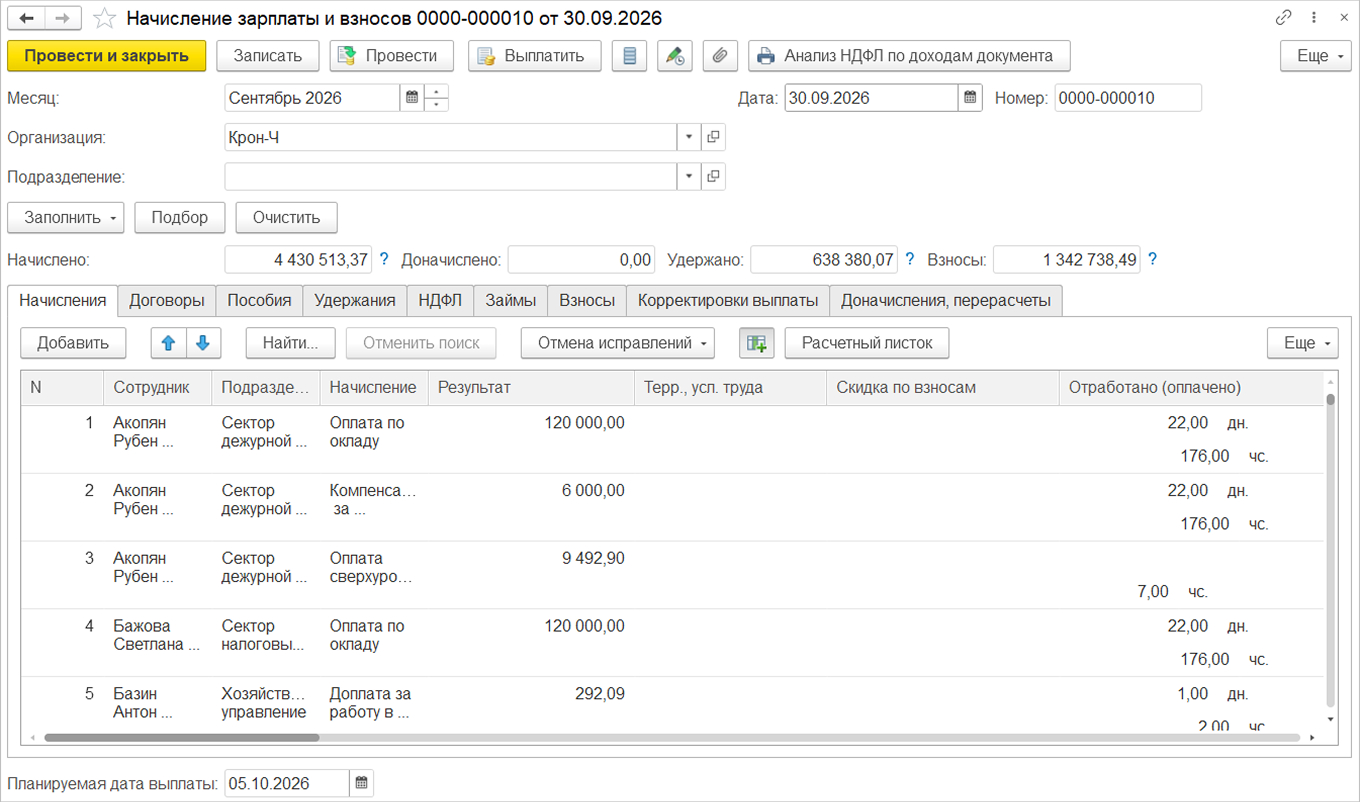Image resolution: width=1360 pixels, height=802 pixels.
Task: Click the horizontal scrollbar under the table
Action: tap(182, 737)
